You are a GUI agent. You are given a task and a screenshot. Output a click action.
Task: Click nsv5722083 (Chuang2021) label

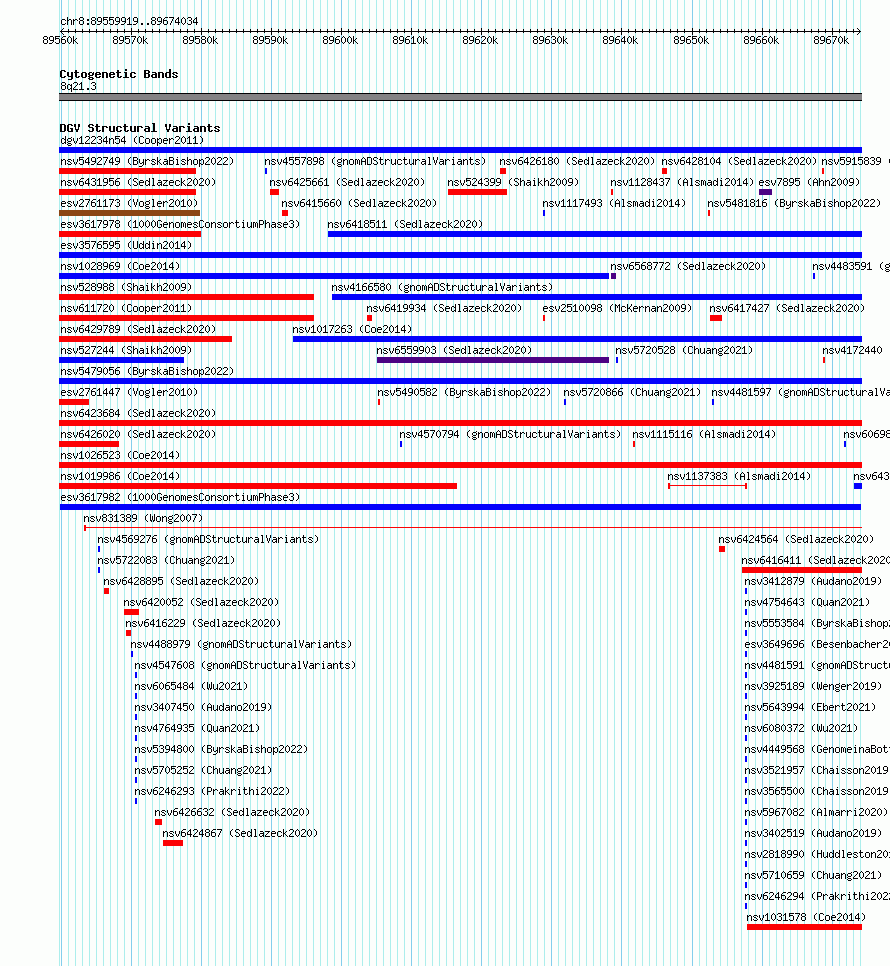click(166, 559)
